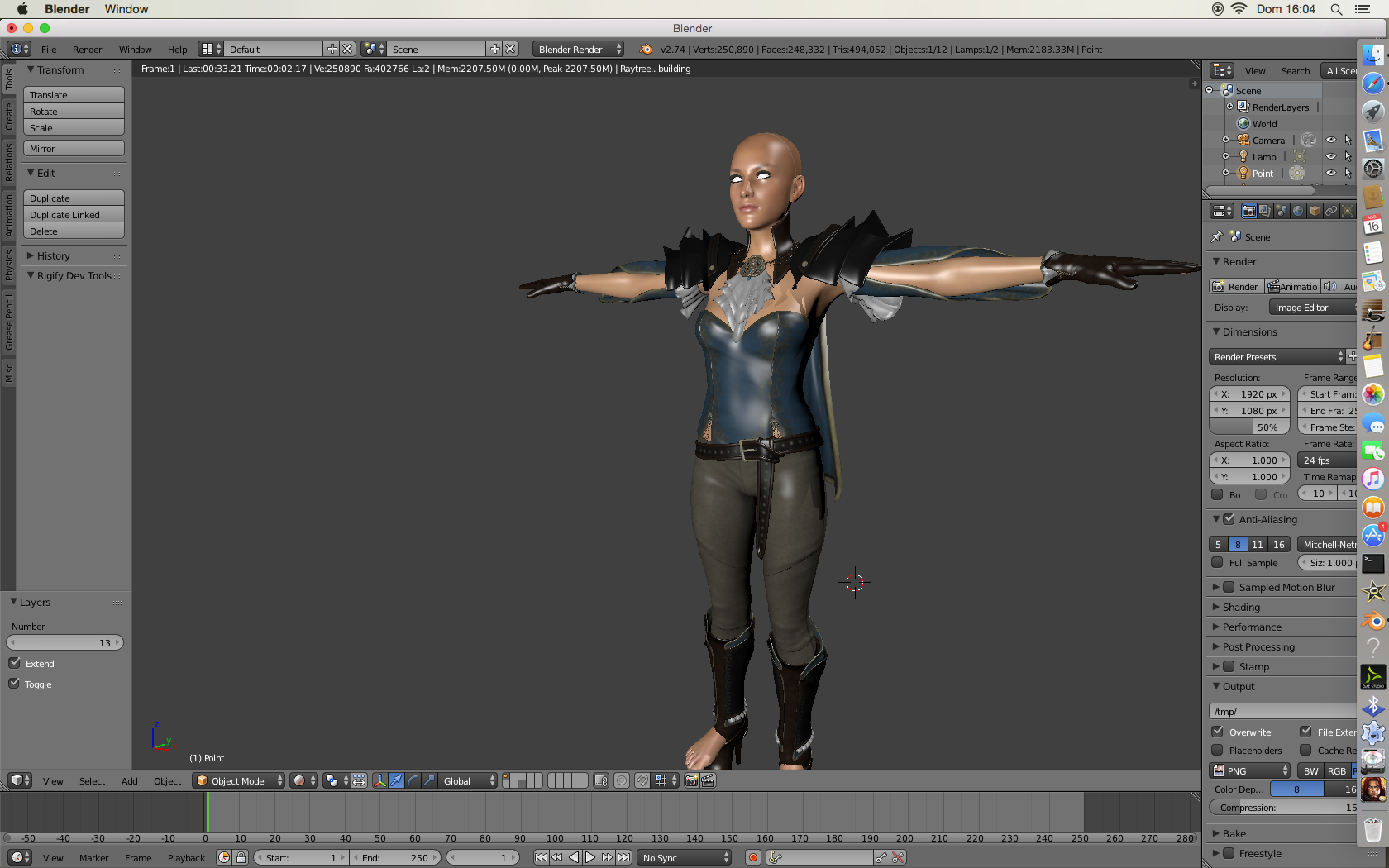This screenshot has height=868, width=1389.
Task: Select the rotate manipulator arc icon
Action: 413,780
